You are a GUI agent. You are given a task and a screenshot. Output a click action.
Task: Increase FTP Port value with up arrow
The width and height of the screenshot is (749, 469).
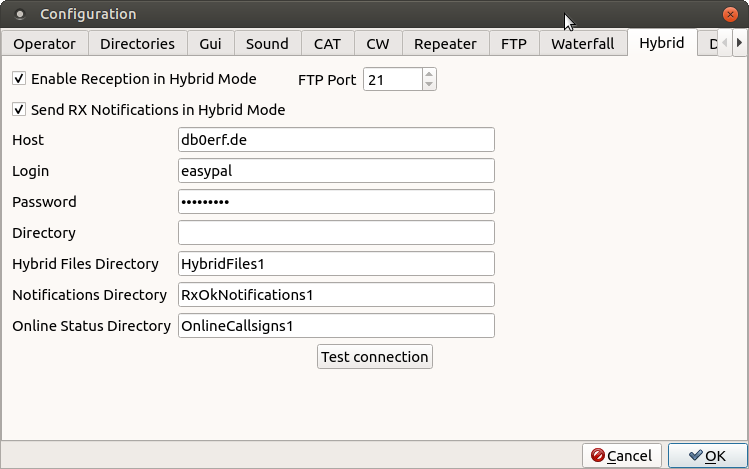[x=429, y=74]
